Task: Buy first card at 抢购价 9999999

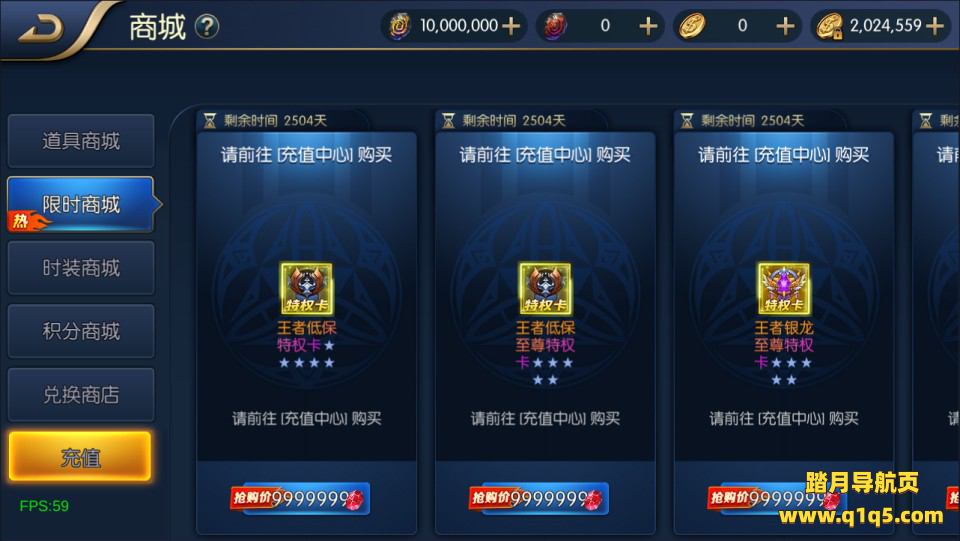Action: [x=300, y=499]
